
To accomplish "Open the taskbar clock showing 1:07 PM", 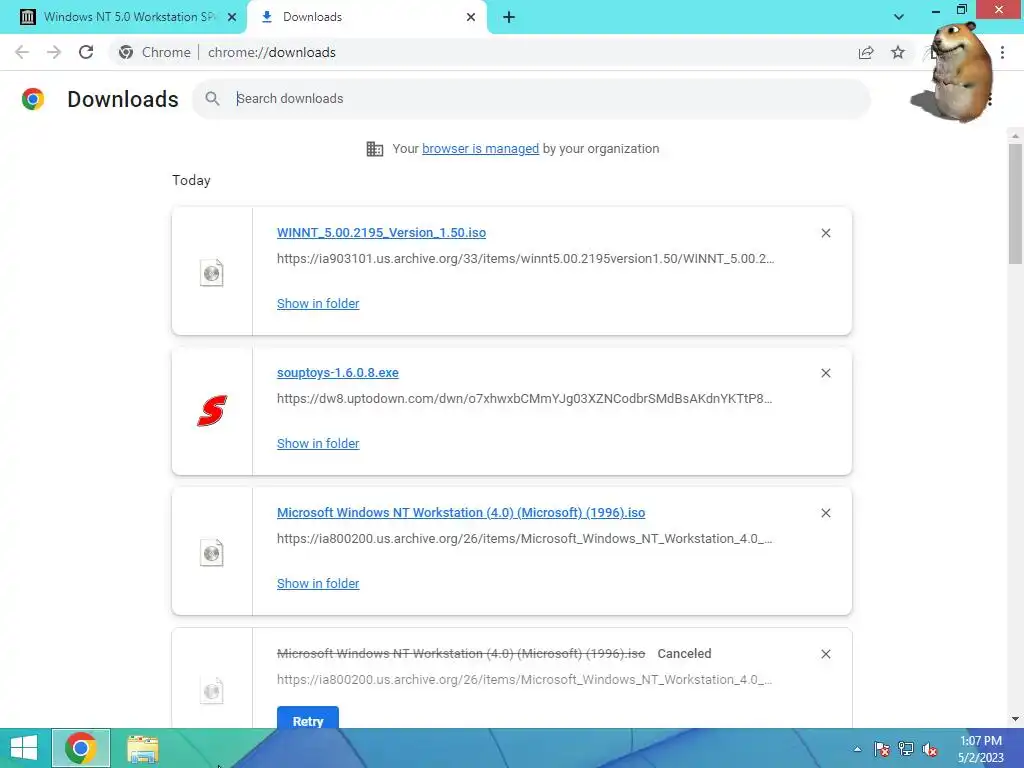I will coord(981,749).
